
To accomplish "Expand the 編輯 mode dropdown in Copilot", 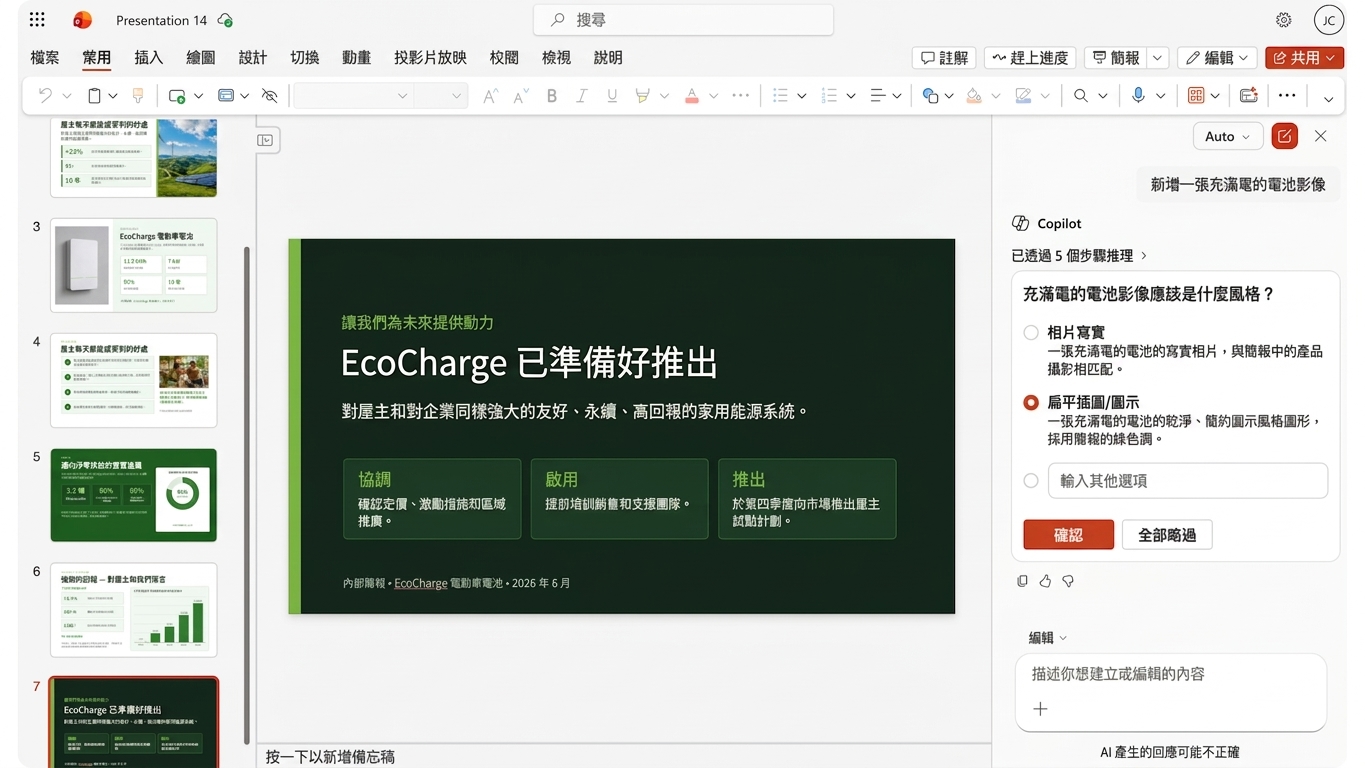I will [1048, 638].
